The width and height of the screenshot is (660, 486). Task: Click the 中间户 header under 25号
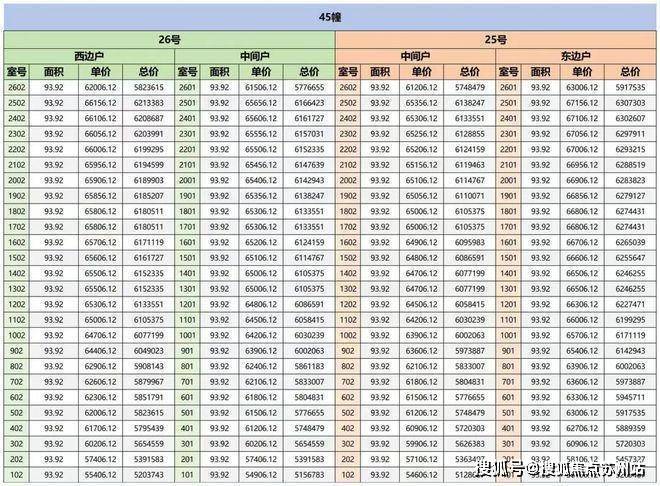415,56
